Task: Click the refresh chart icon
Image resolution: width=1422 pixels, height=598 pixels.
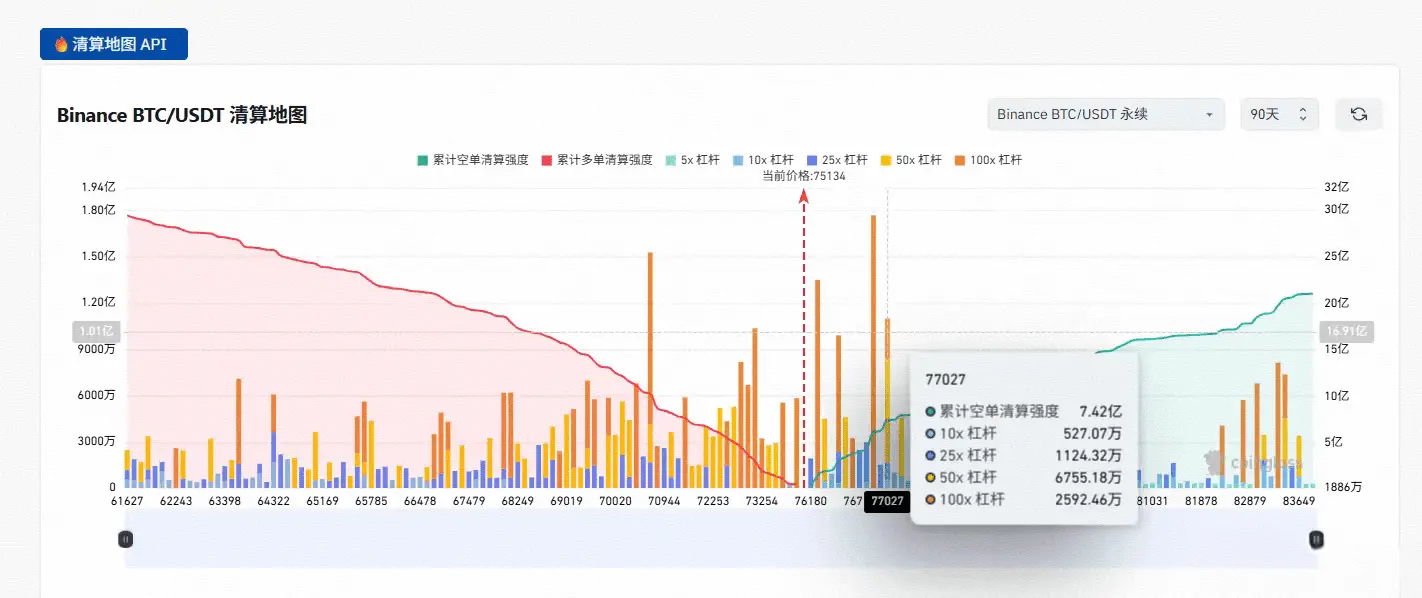Action: click(x=1358, y=114)
